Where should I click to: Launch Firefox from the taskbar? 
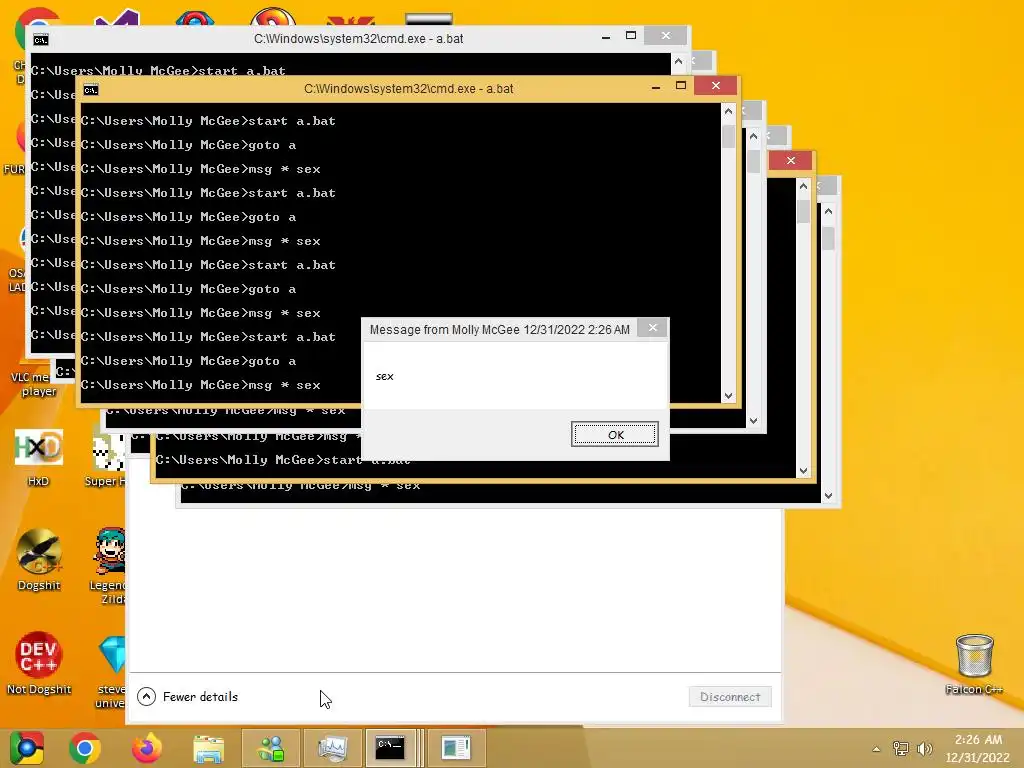146,748
